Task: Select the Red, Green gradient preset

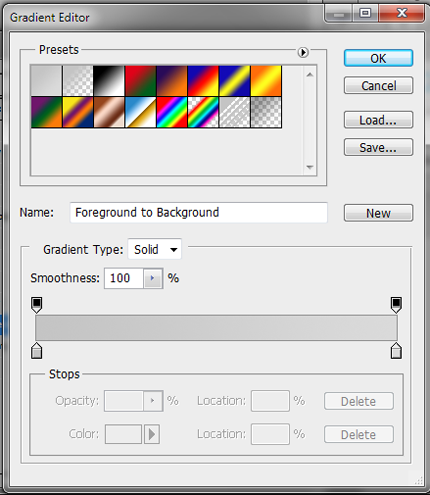Action: pyautogui.click(x=140, y=81)
